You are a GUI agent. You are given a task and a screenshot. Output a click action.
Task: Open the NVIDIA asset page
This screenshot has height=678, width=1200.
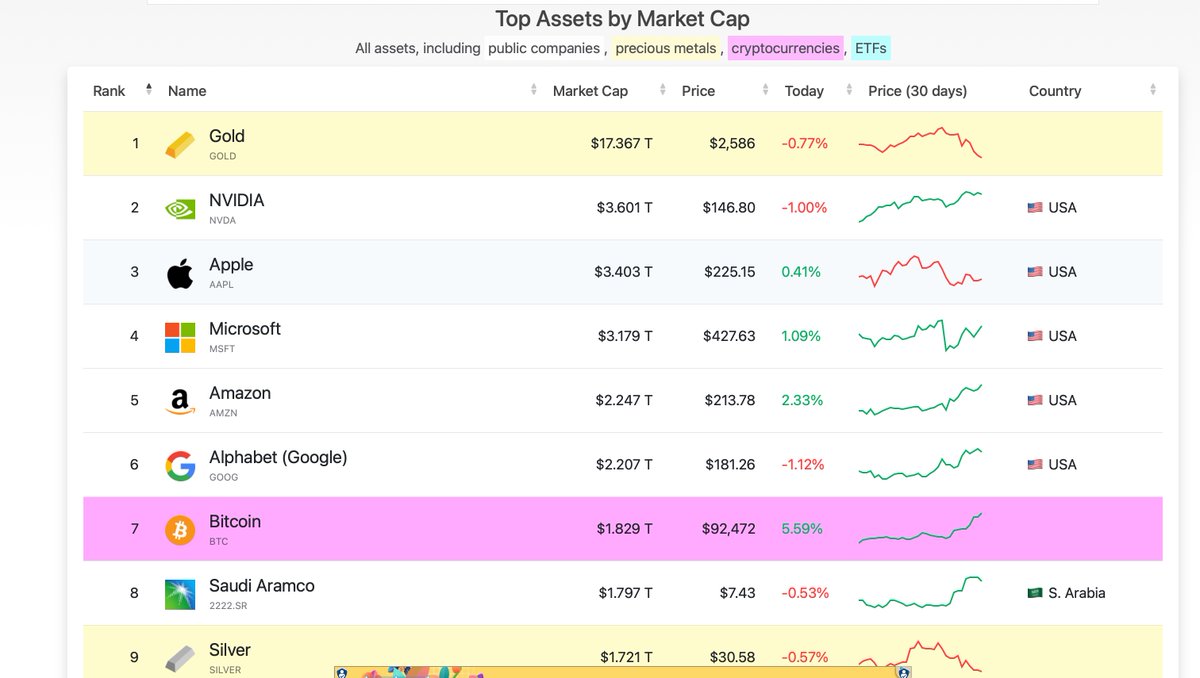pyautogui.click(x=236, y=200)
